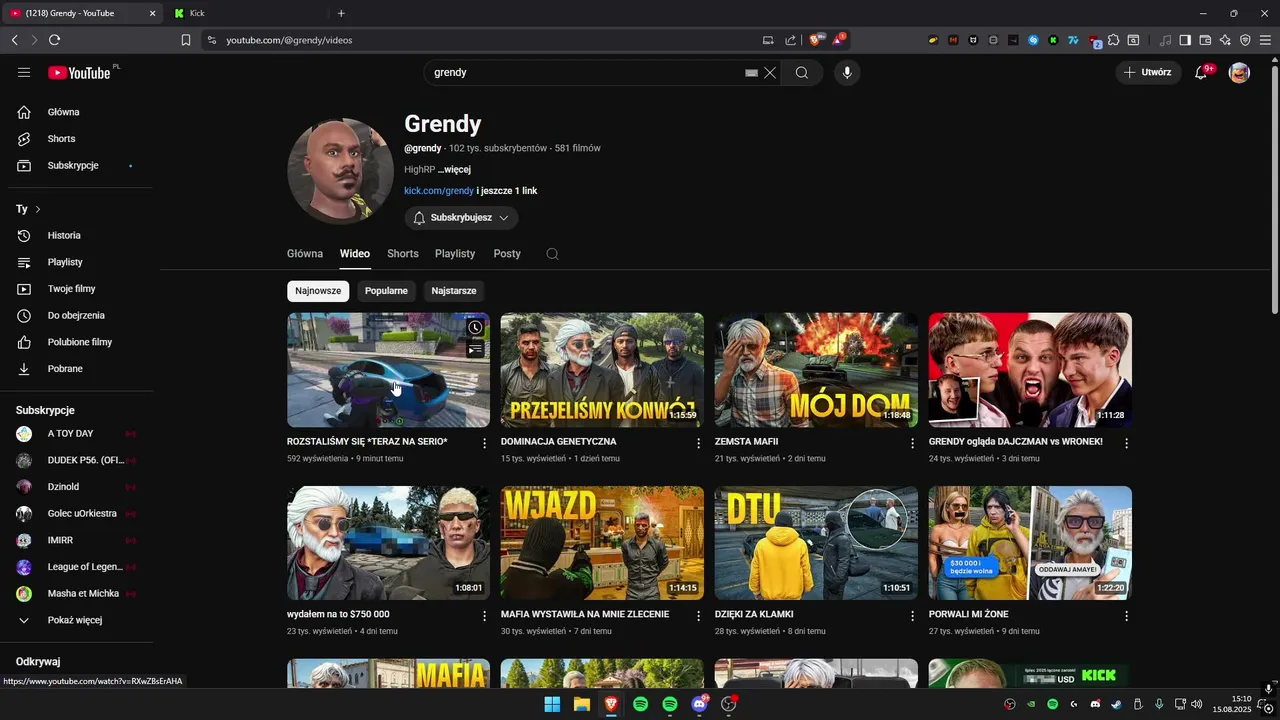Open options menu for DZIĘKI ZA KLAMKI video
The width and height of the screenshot is (1280, 720).
(x=912, y=616)
